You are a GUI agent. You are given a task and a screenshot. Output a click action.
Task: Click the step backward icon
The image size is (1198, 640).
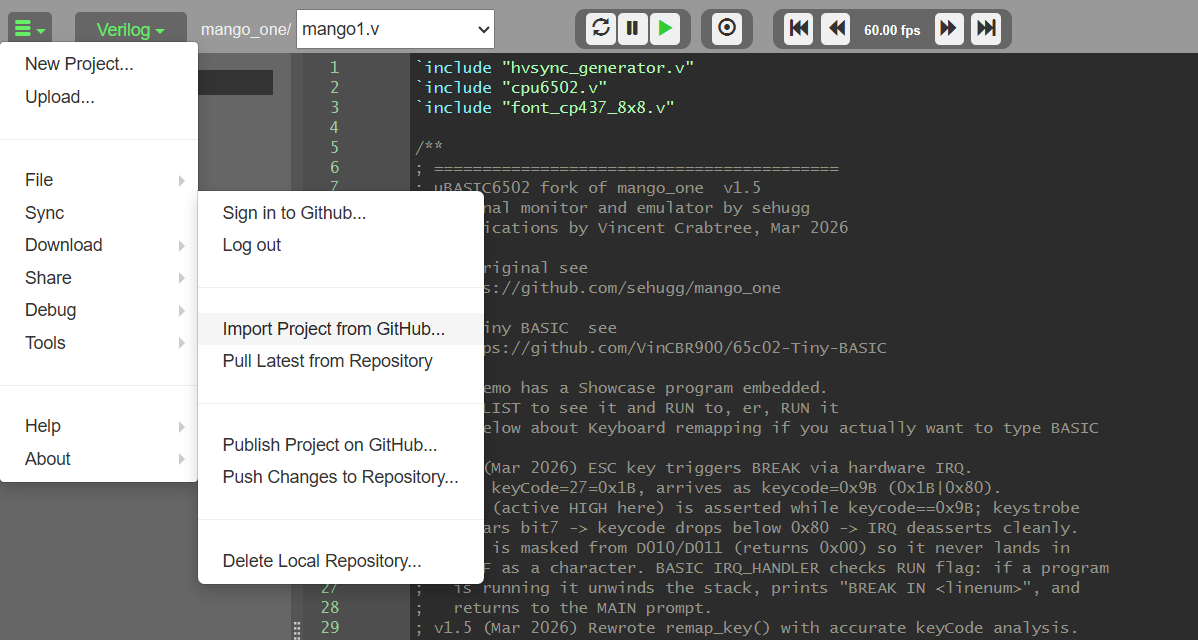coord(835,29)
